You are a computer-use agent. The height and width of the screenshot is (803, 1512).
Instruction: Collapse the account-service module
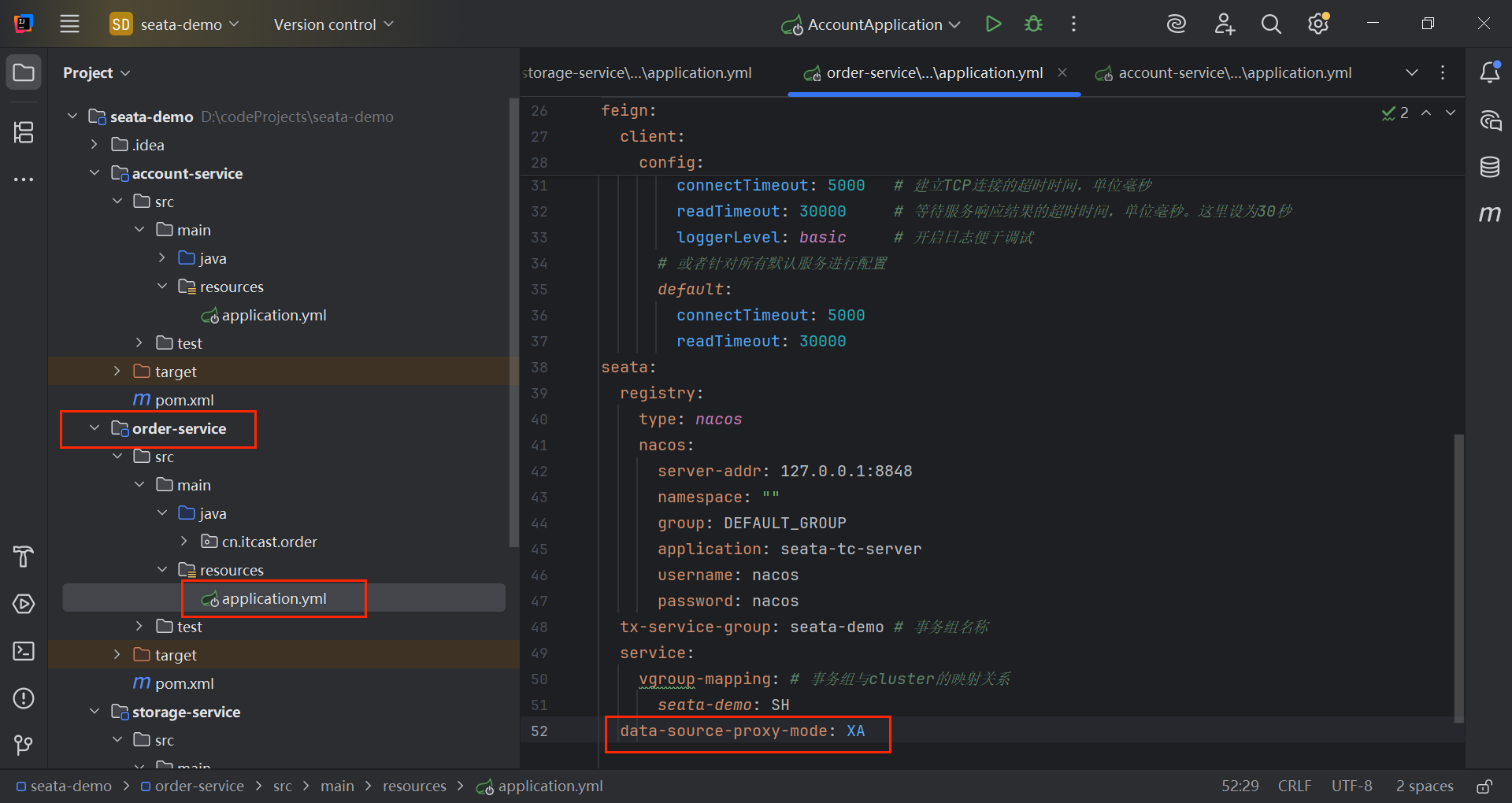click(94, 172)
